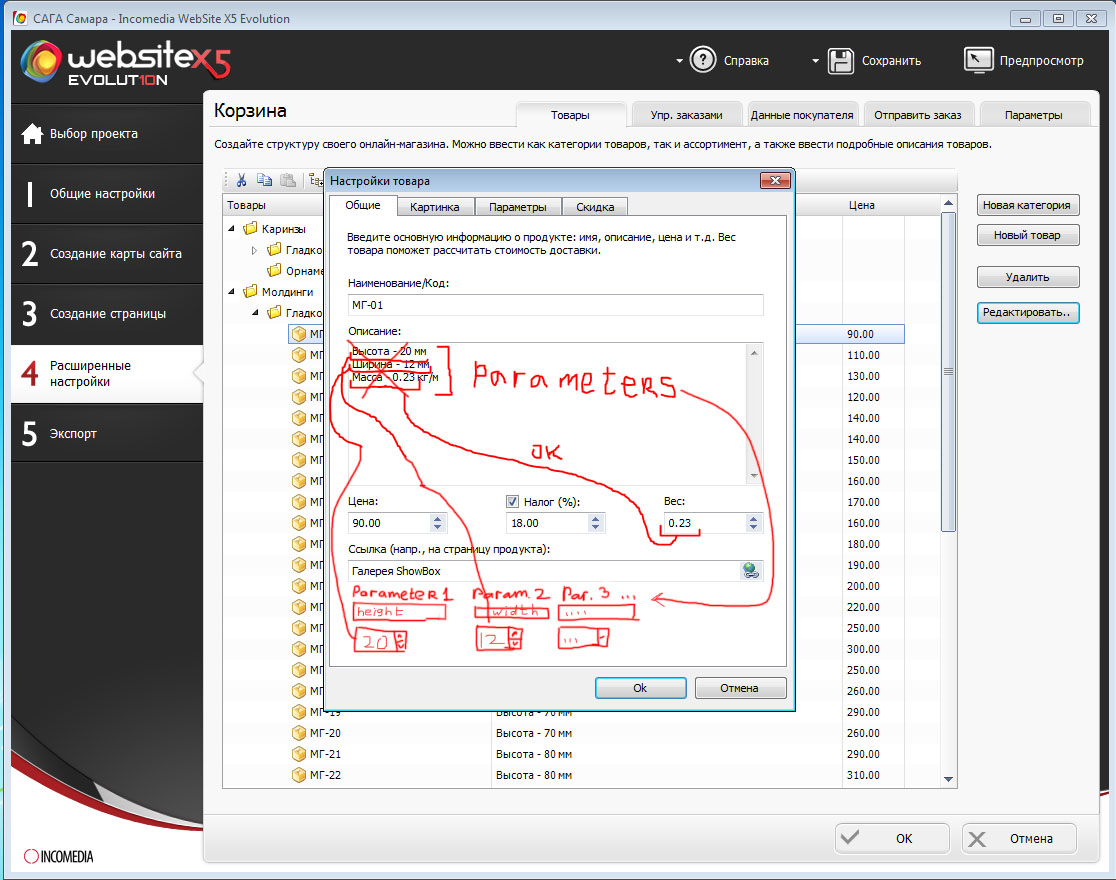The height and width of the screenshot is (880, 1116).
Task: Collapse the Молдинги category tree node
Action: tap(231, 291)
